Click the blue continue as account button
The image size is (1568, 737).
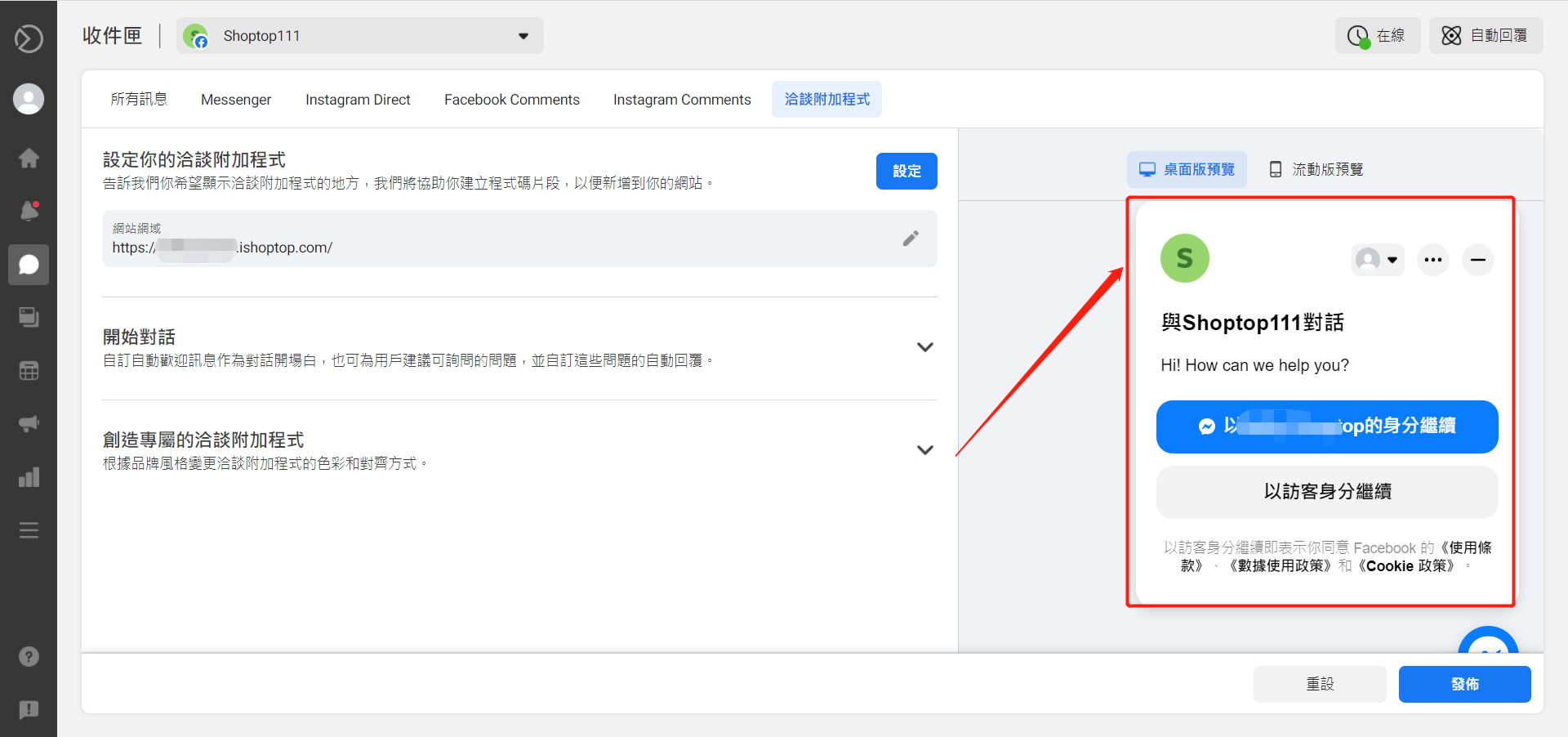(x=1327, y=427)
